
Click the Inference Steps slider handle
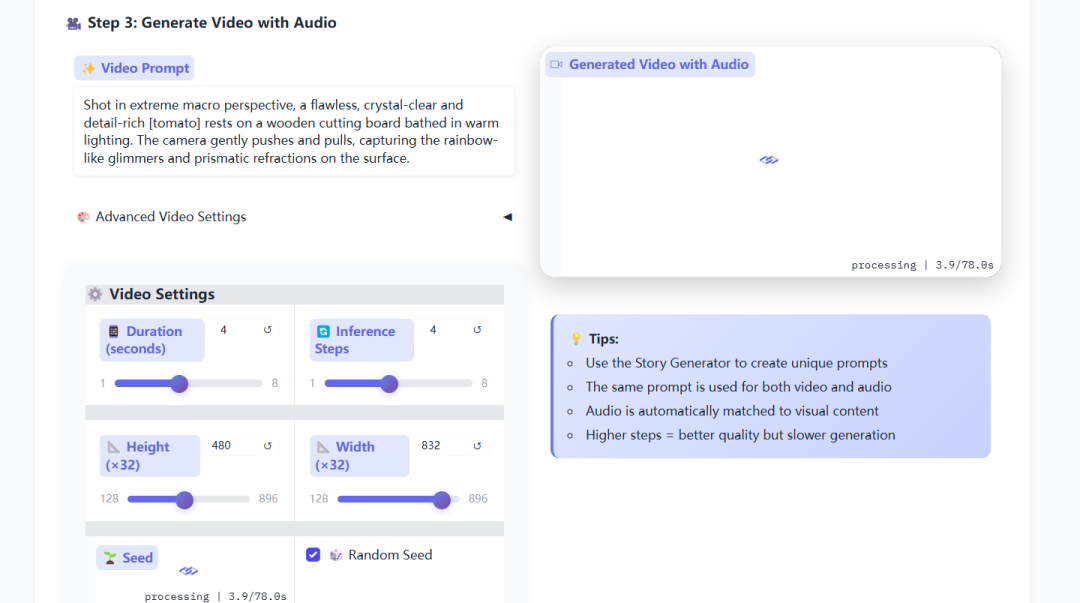tap(390, 384)
